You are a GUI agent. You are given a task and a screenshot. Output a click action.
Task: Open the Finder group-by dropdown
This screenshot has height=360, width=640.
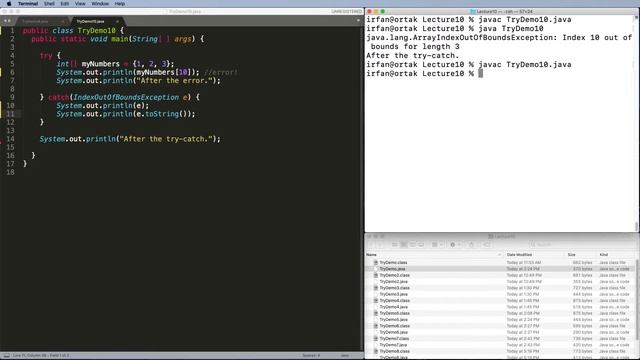pos(437,245)
